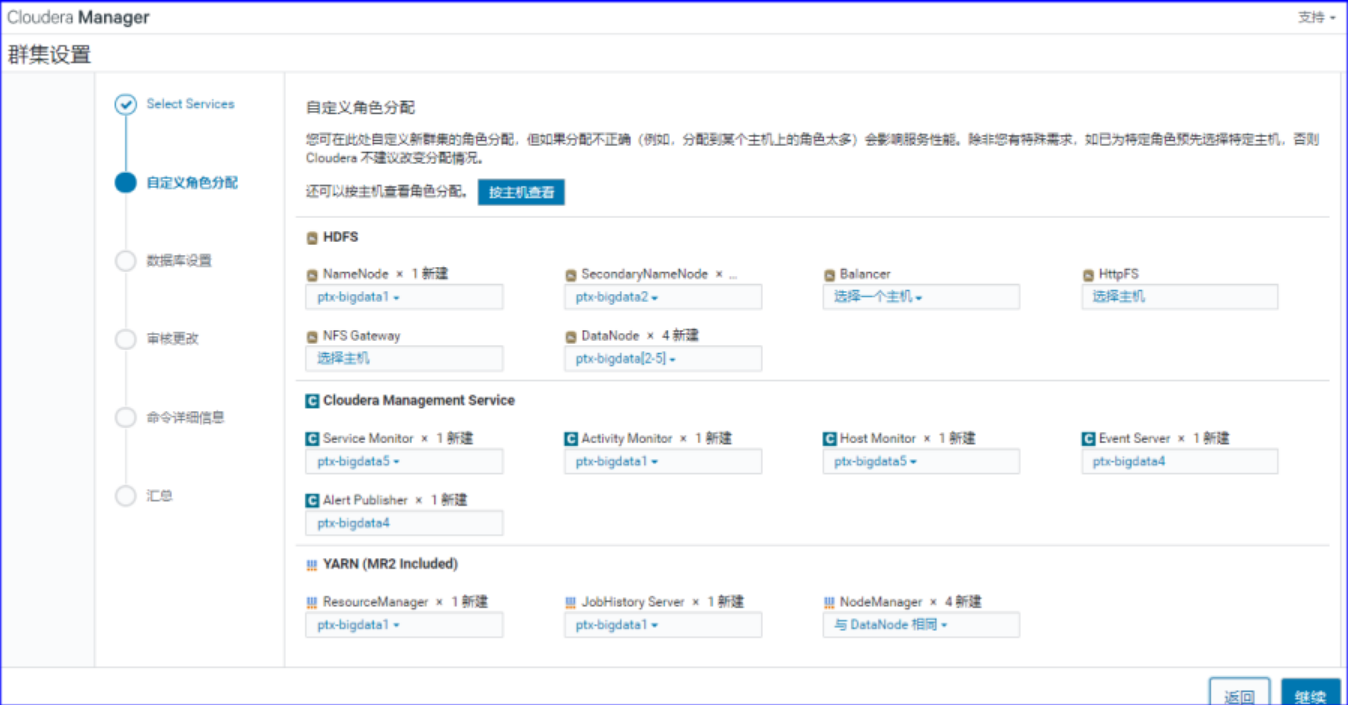Go to 命令详细信息 step
This screenshot has width=1348, height=705.
coord(185,417)
